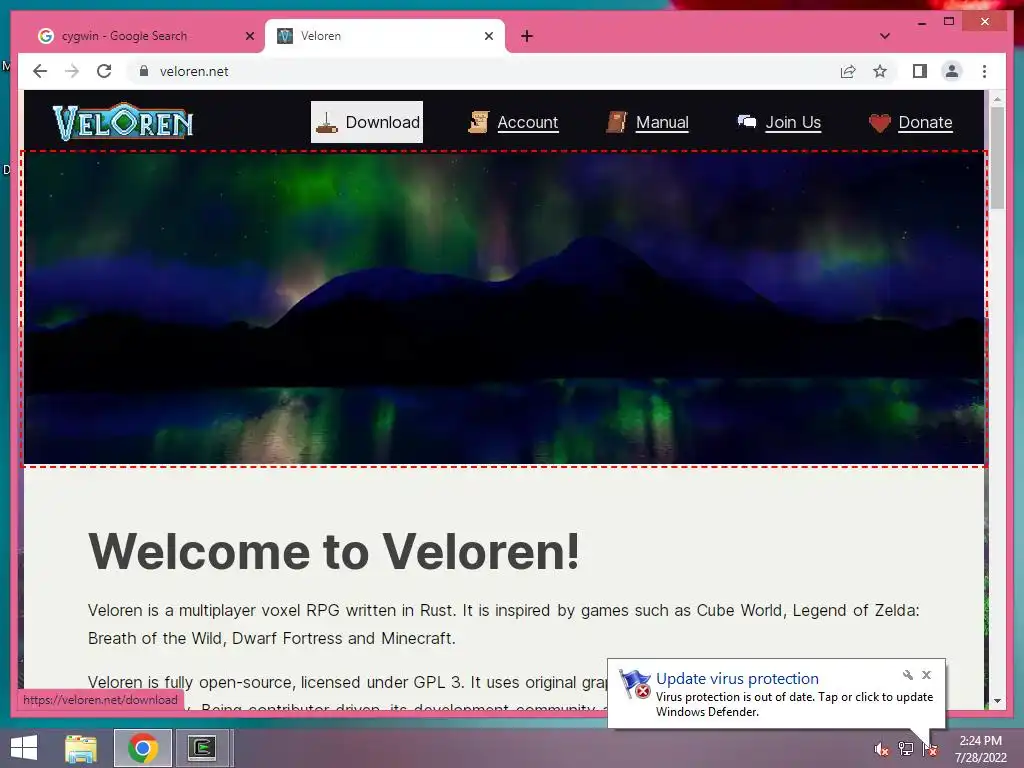
Task: Click the Windows Defender flag icon in notification
Action: click(x=635, y=684)
